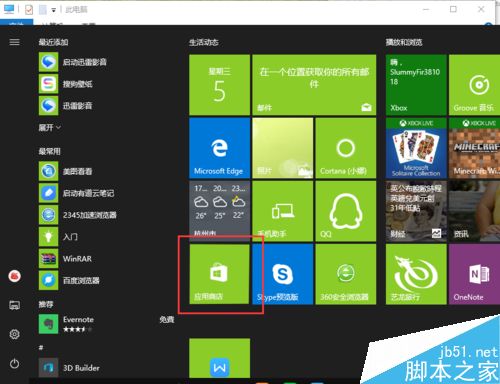Open 艺龙旅行 tile

click(416, 274)
